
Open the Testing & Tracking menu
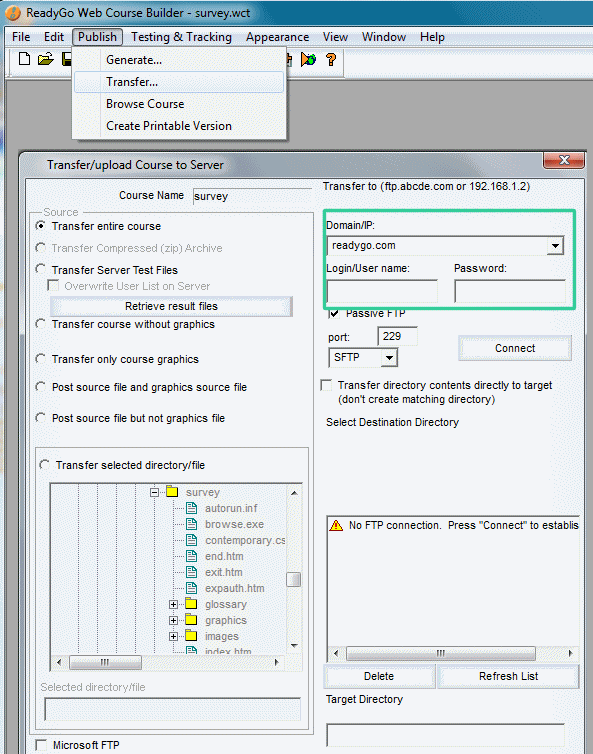(181, 37)
